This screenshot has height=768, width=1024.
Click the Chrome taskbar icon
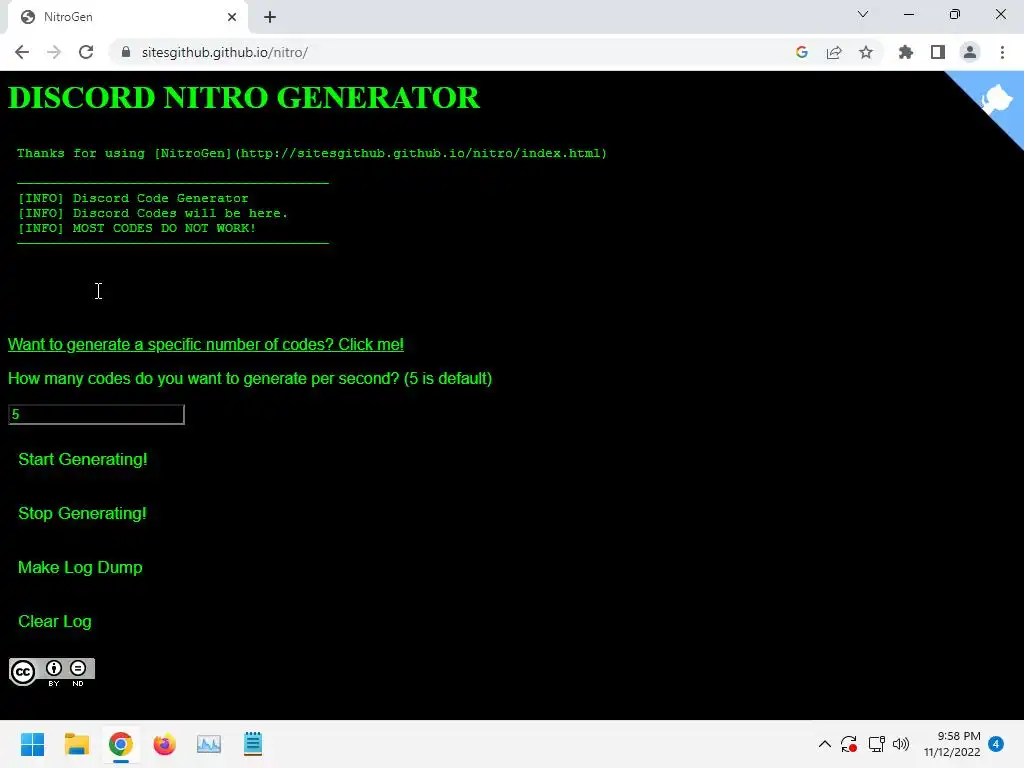click(x=121, y=744)
